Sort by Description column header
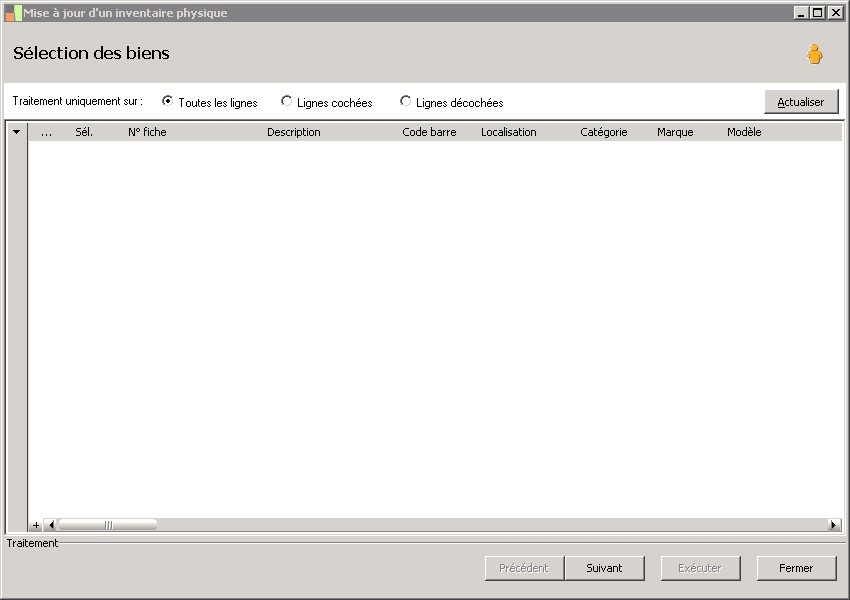The height and width of the screenshot is (600, 850). [x=294, y=132]
